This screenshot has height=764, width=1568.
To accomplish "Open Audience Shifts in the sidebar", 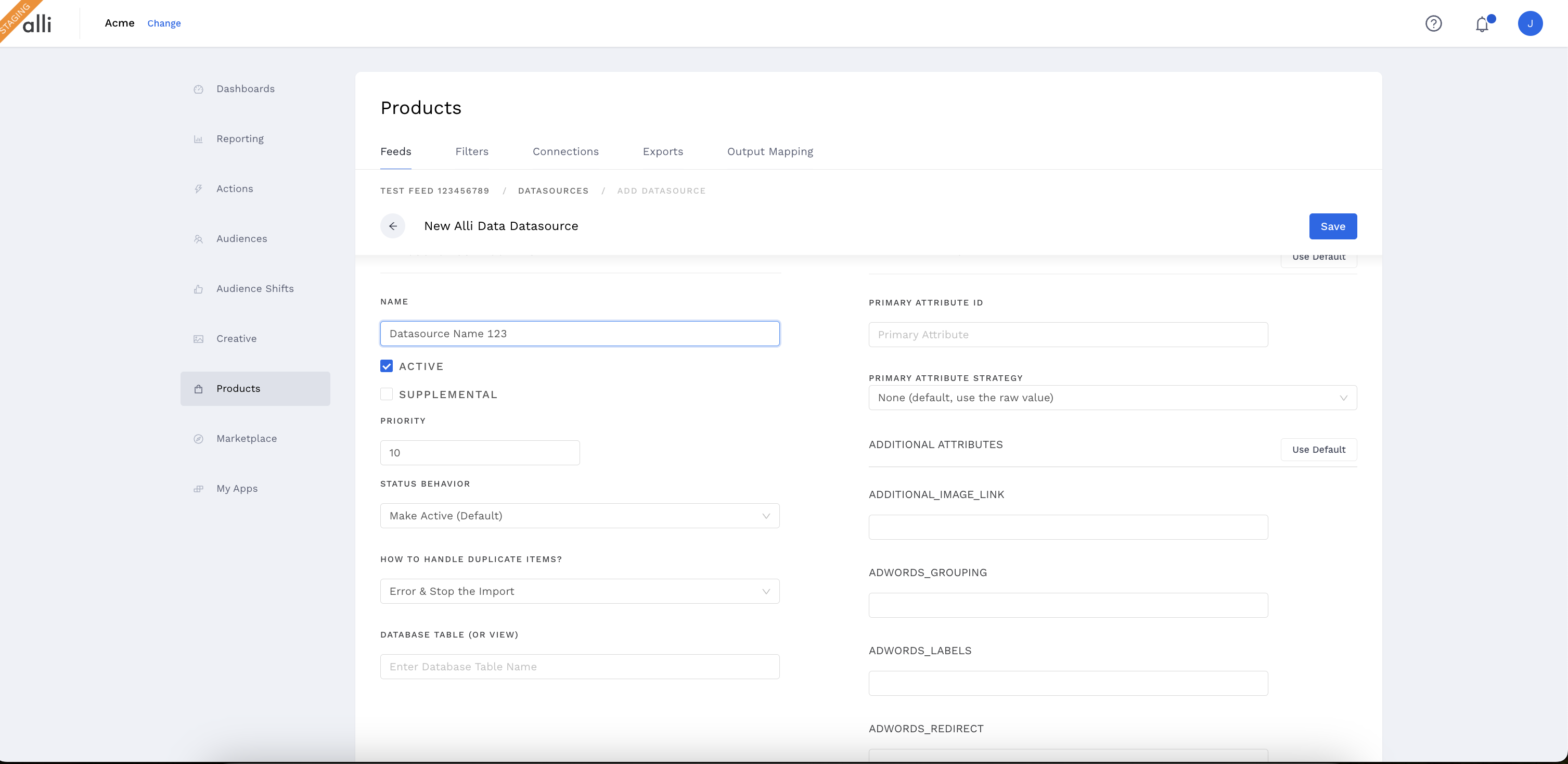I will click(x=255, y=288).
